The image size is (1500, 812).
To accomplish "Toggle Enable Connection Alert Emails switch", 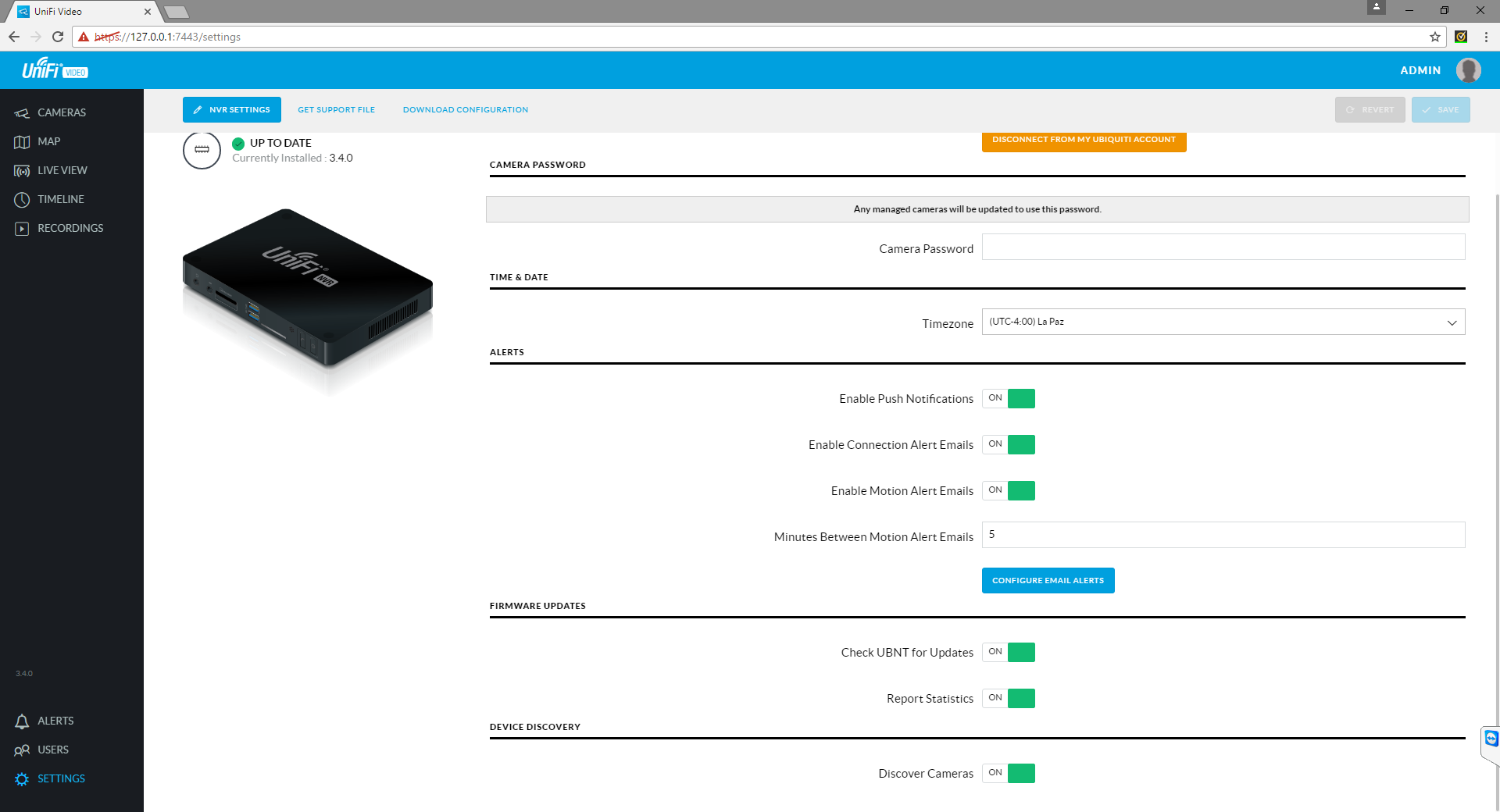I will 1009,444.
